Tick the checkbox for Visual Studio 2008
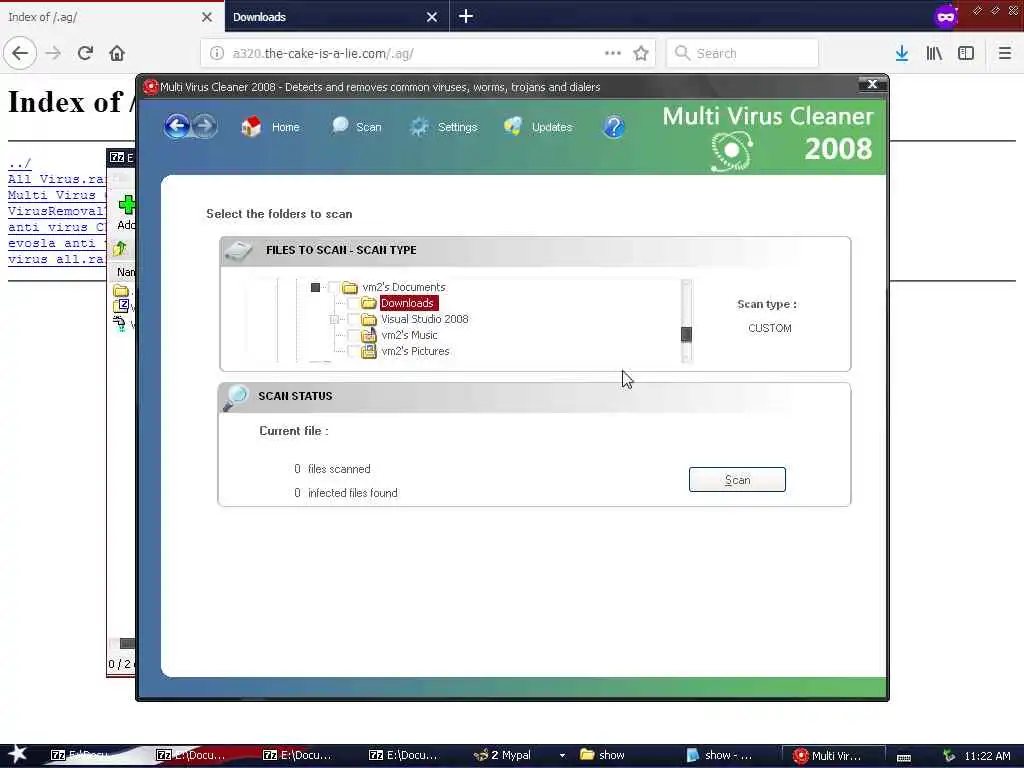 [x=353, y=319]
